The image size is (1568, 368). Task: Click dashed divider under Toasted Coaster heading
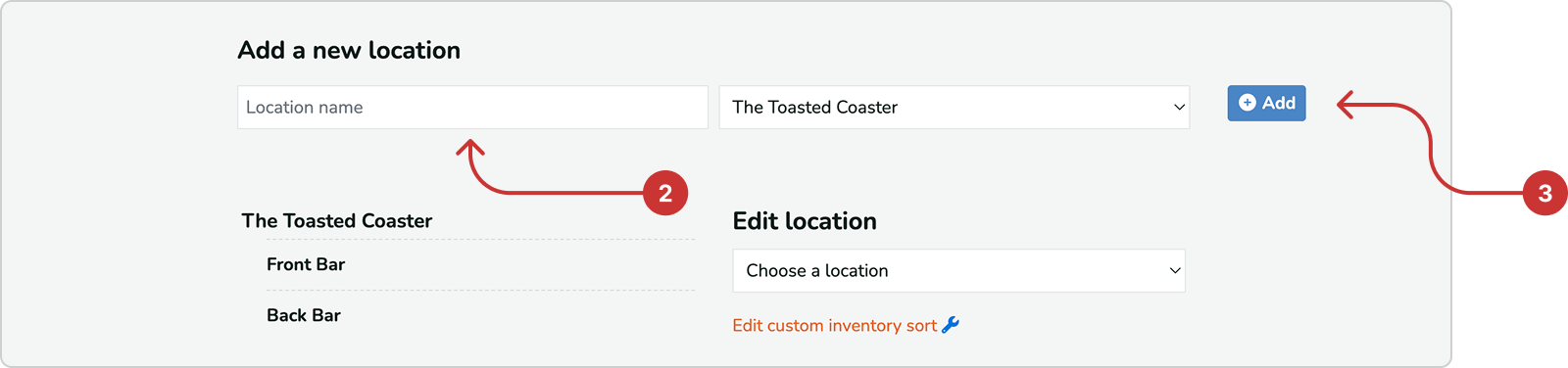click(468, 240)
